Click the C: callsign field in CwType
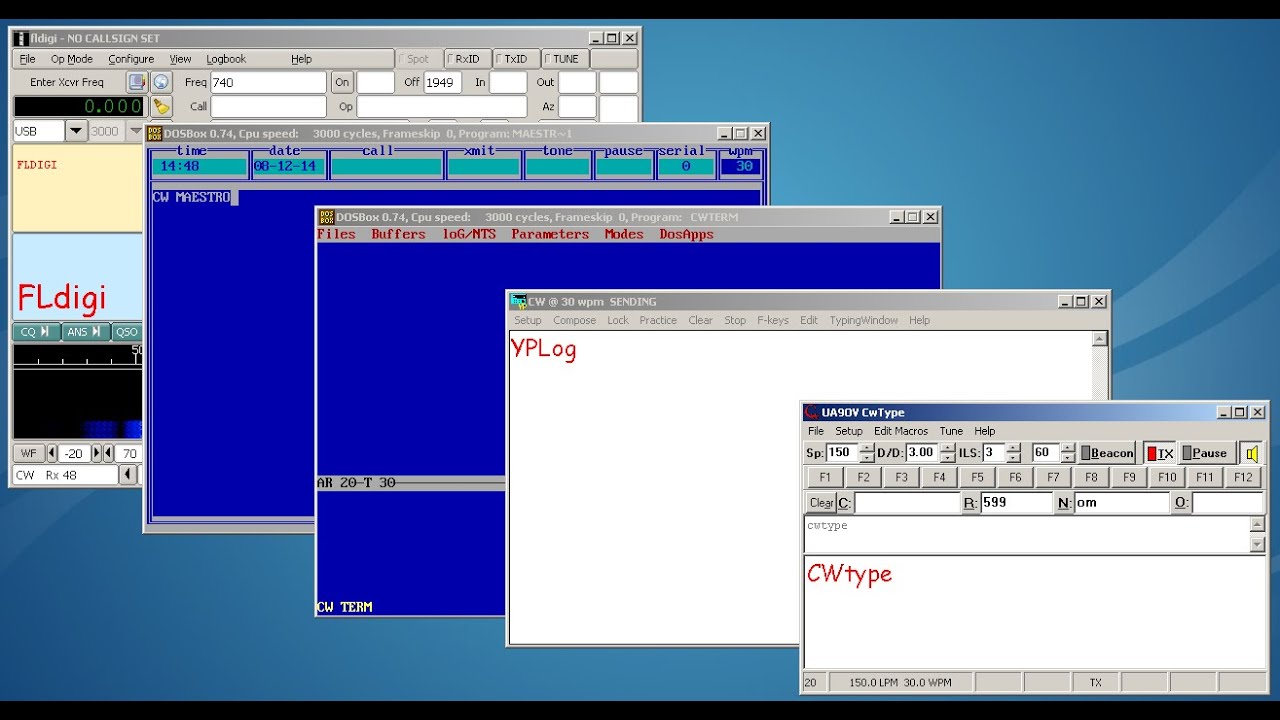This screenshot has height=720, width=1280. tap(907, 503)
